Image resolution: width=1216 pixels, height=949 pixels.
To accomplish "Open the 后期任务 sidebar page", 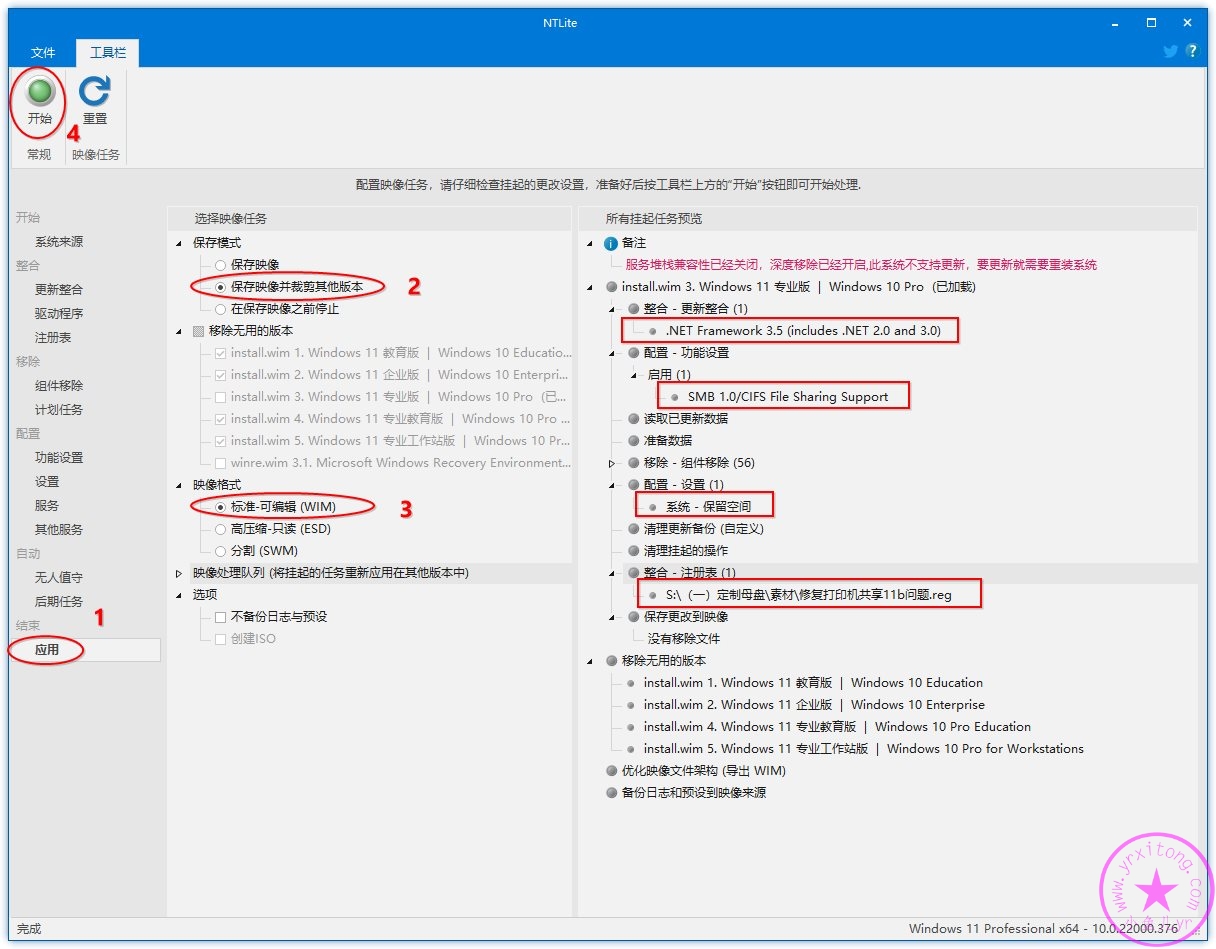I will tap(59, 602).
